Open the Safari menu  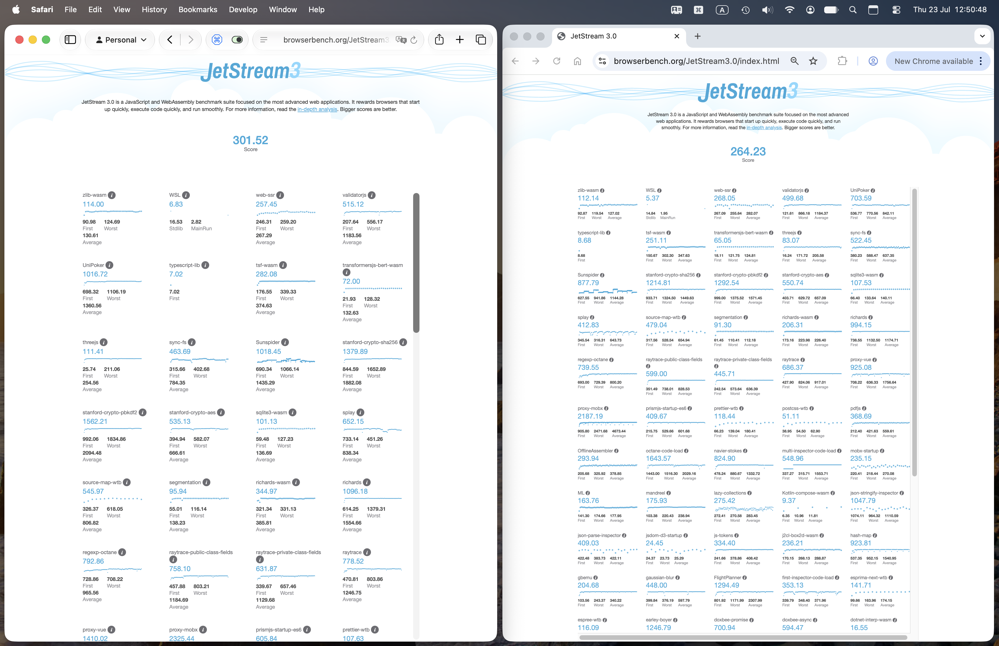42,10
